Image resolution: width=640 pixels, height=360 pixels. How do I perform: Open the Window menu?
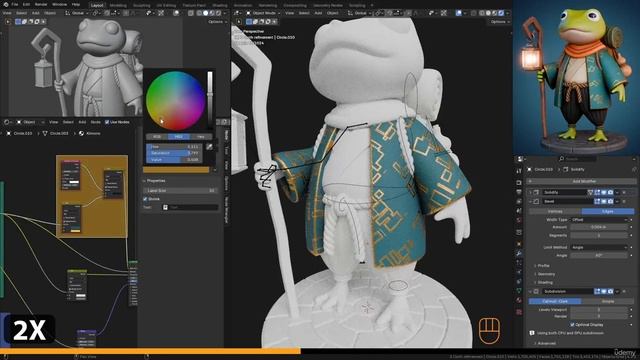tap(60, 4)
